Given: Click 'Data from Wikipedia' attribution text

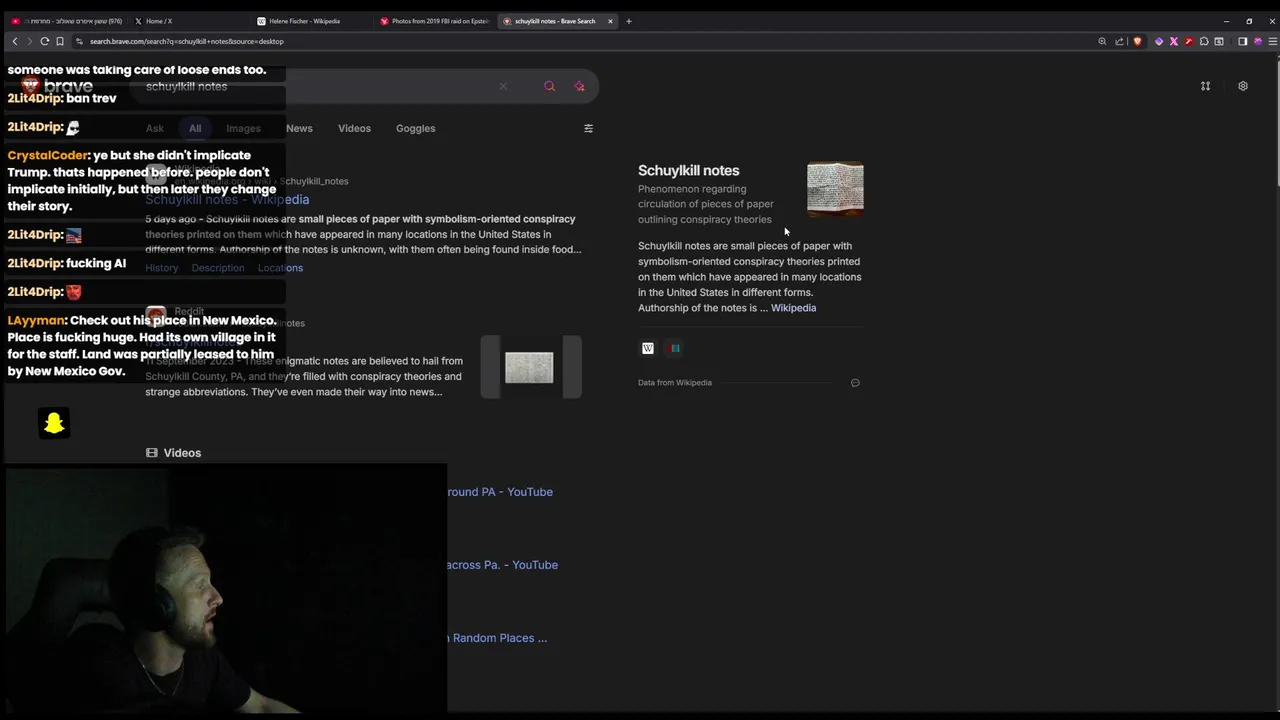Looking at the screenshot, I should (675, 382).
